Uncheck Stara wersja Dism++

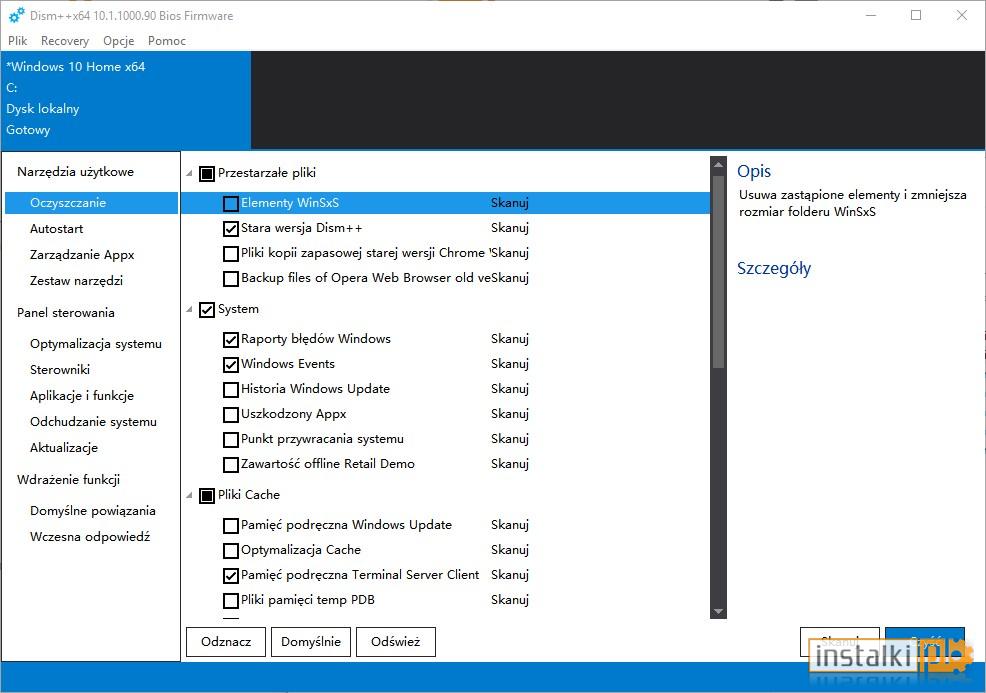(x=230, y=228)
